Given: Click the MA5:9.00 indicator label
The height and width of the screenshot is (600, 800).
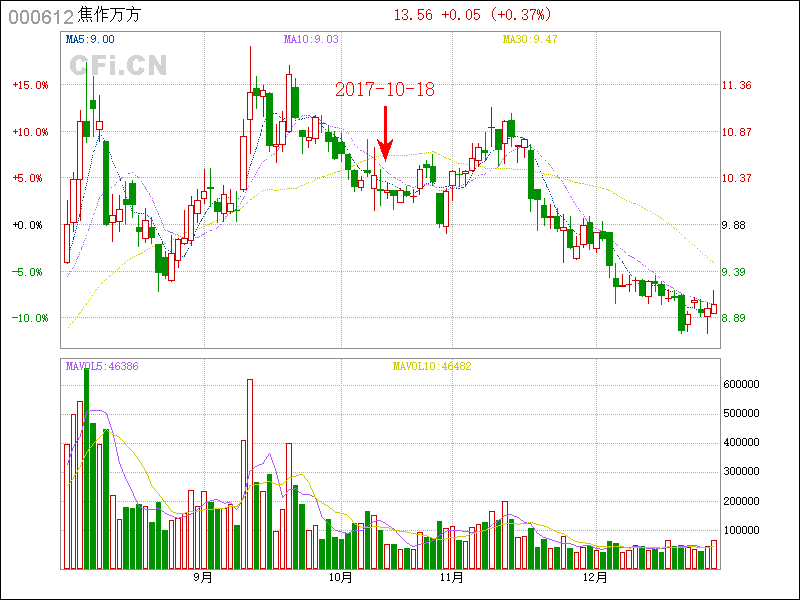Looking at the screenshot, I should [x=90, y=39].
